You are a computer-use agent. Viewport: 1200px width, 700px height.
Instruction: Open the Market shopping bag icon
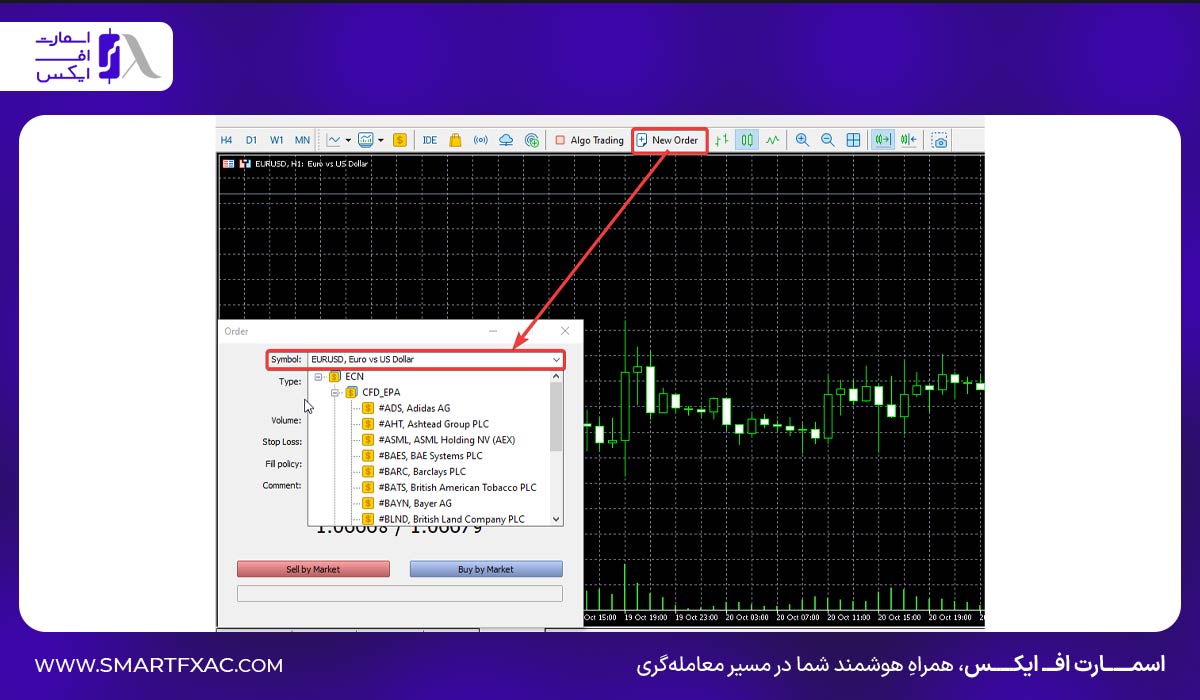(455, 141)
